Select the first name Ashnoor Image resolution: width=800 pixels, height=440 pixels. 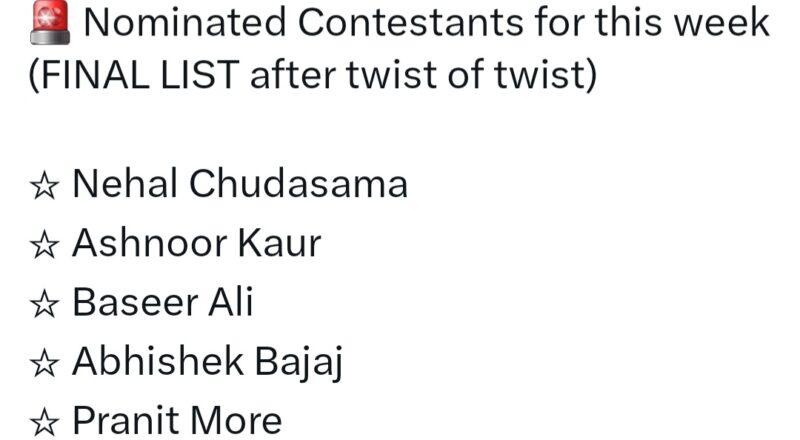tap(151, 243)
